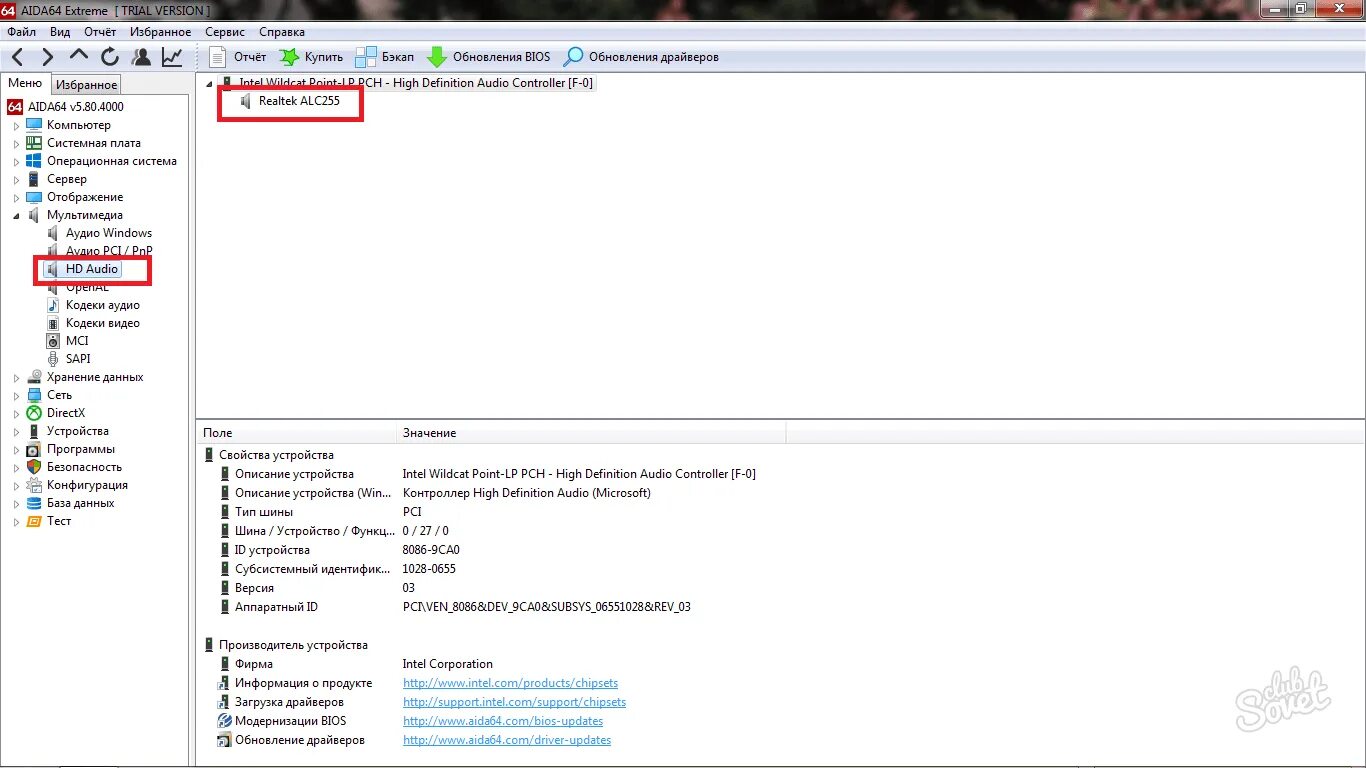The height and width of the screenshot is (768, 1366).
Task: Select the Компьютер tree icon
Action: point(34,125)
